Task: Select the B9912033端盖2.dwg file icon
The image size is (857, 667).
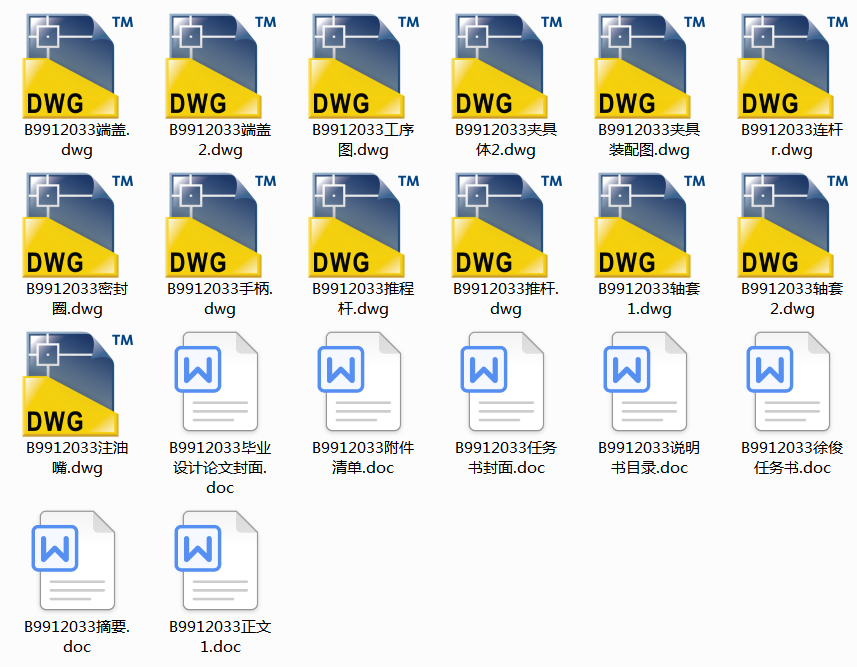Action: (220, 66)
